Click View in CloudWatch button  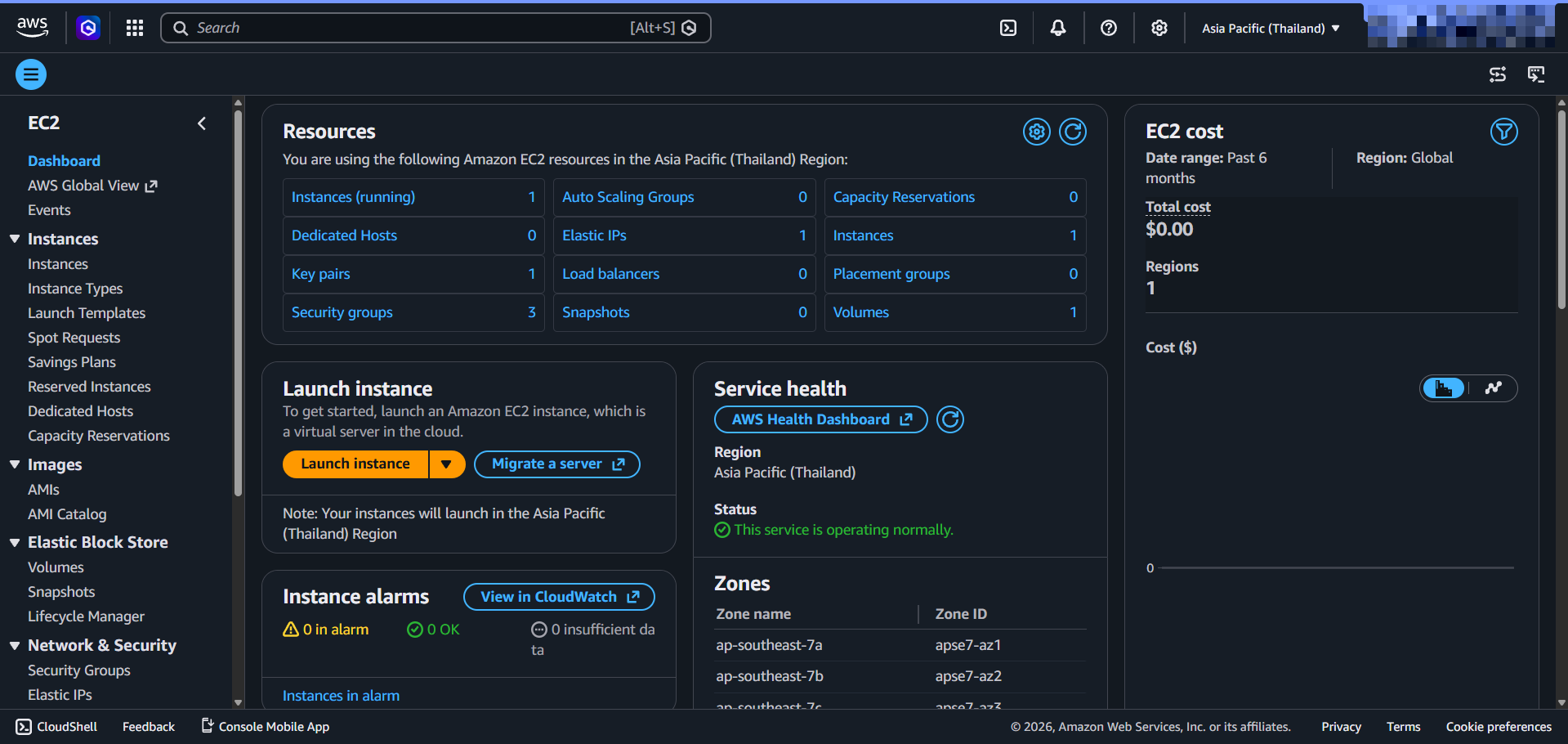[559, 597]
